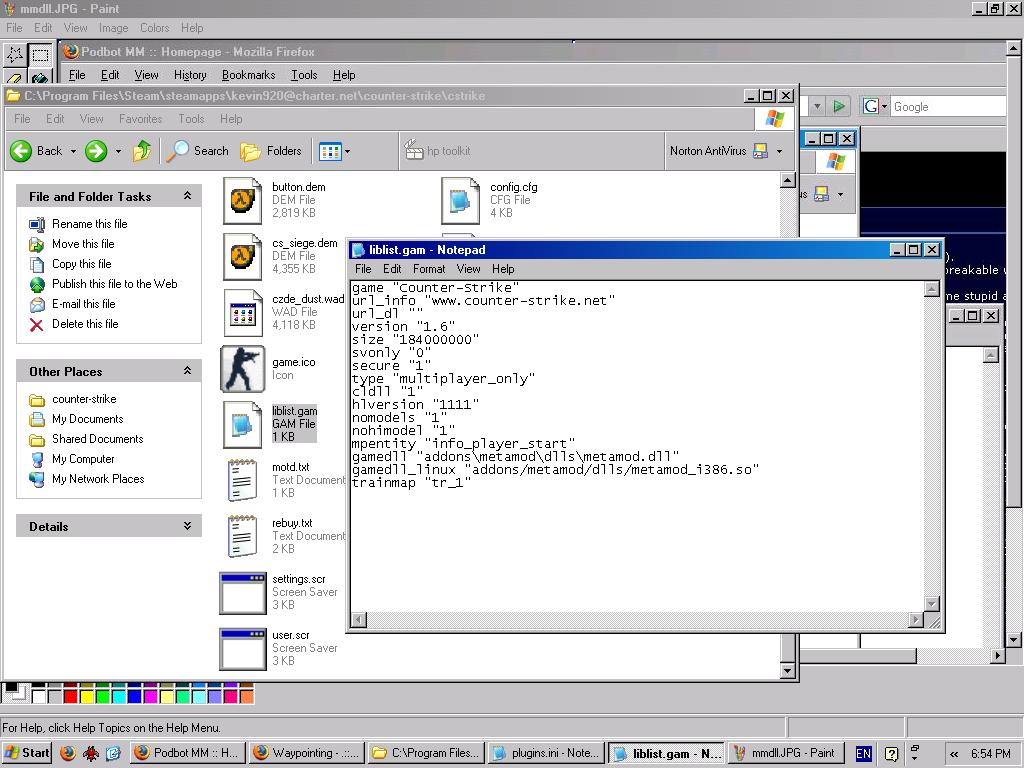Image resolution: width=1024 pixels, height=768 pixels.
Task: Select config.cfg file icon
Action: coord(460,200)
